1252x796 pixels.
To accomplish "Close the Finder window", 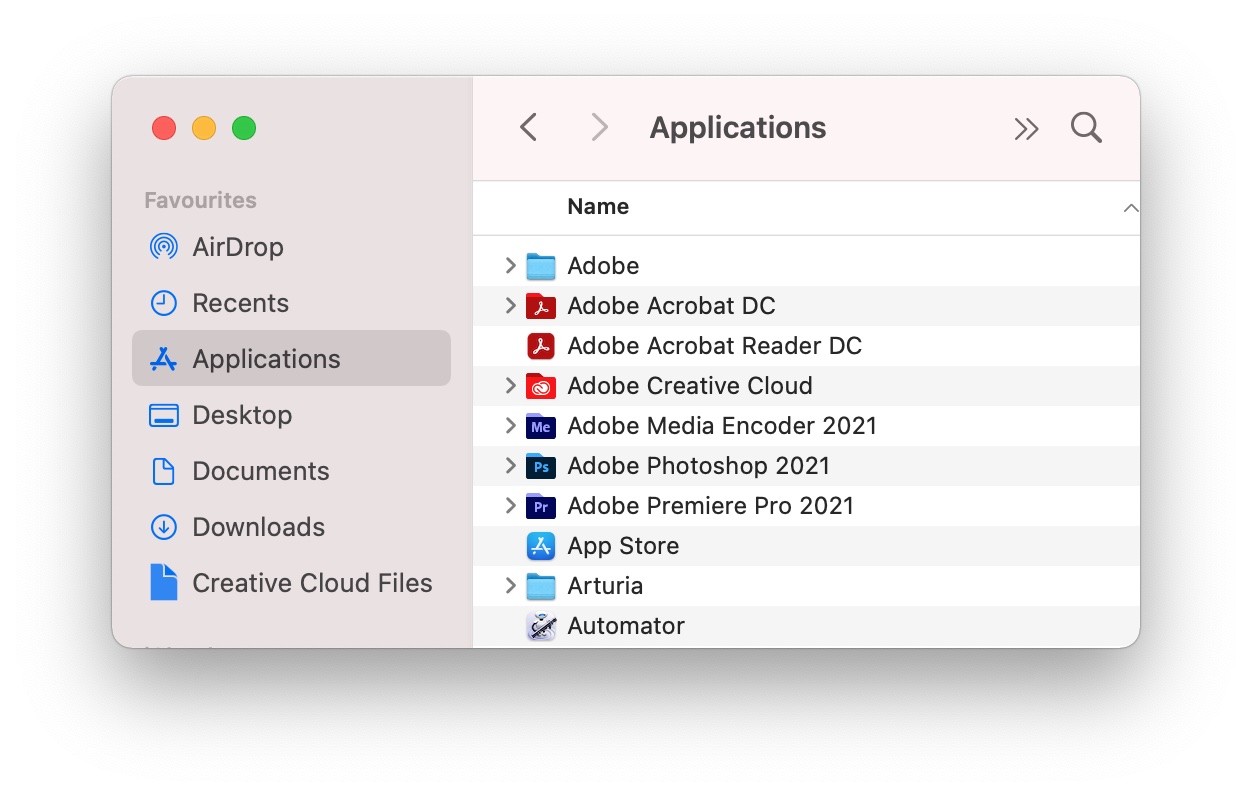I will coord(164,128).
